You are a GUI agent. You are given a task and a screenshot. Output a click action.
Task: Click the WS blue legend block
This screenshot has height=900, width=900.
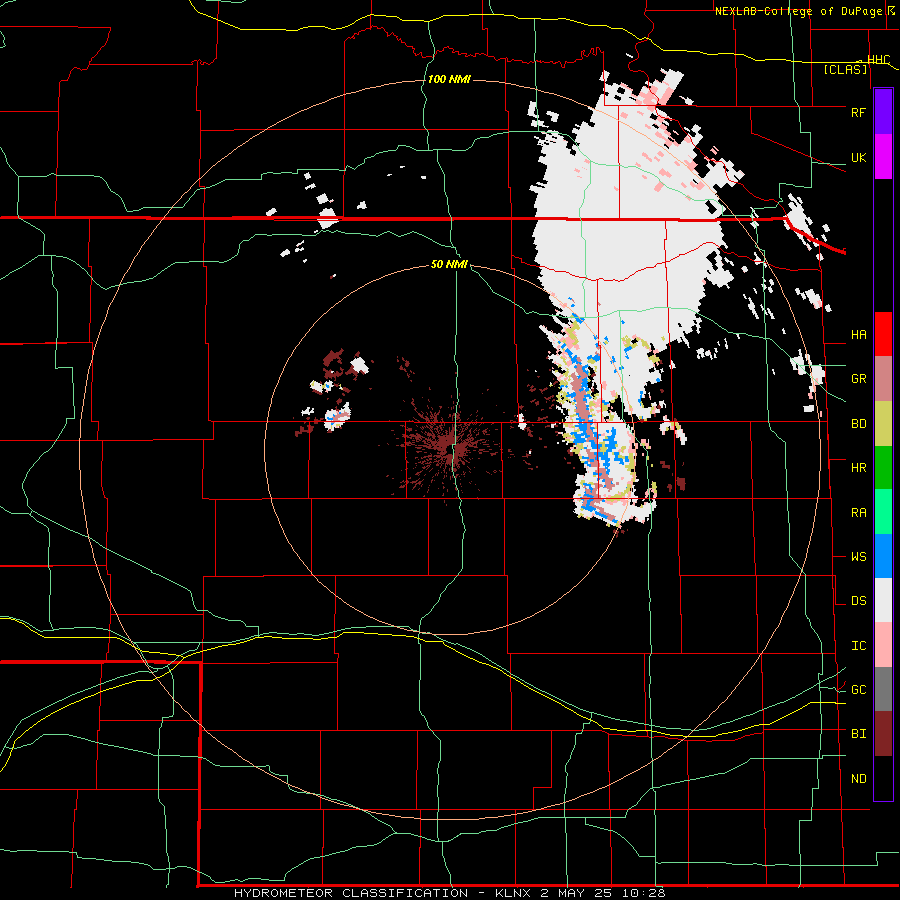click(x=883, y=556)
